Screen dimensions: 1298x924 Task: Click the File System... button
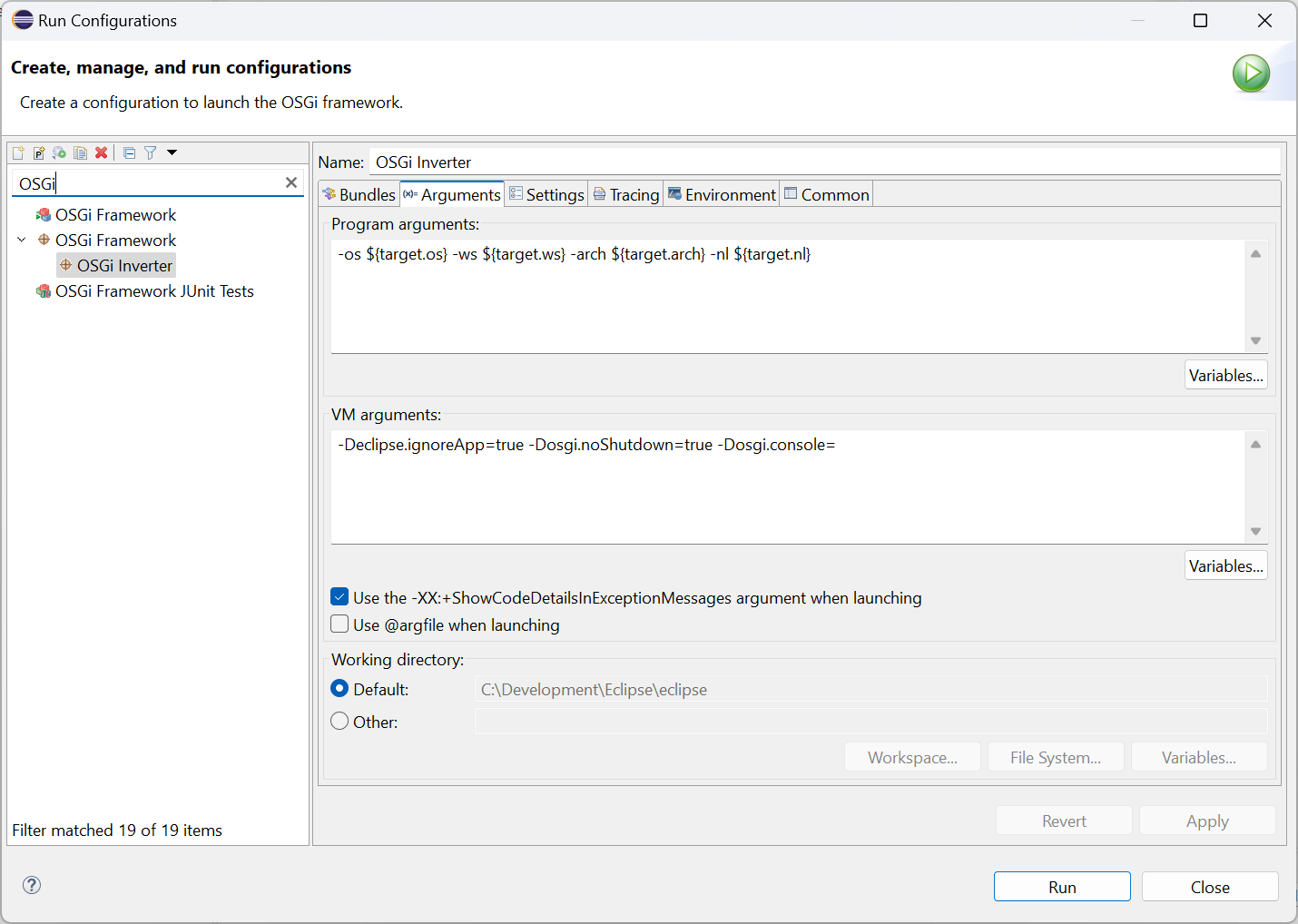point(1056,757)
